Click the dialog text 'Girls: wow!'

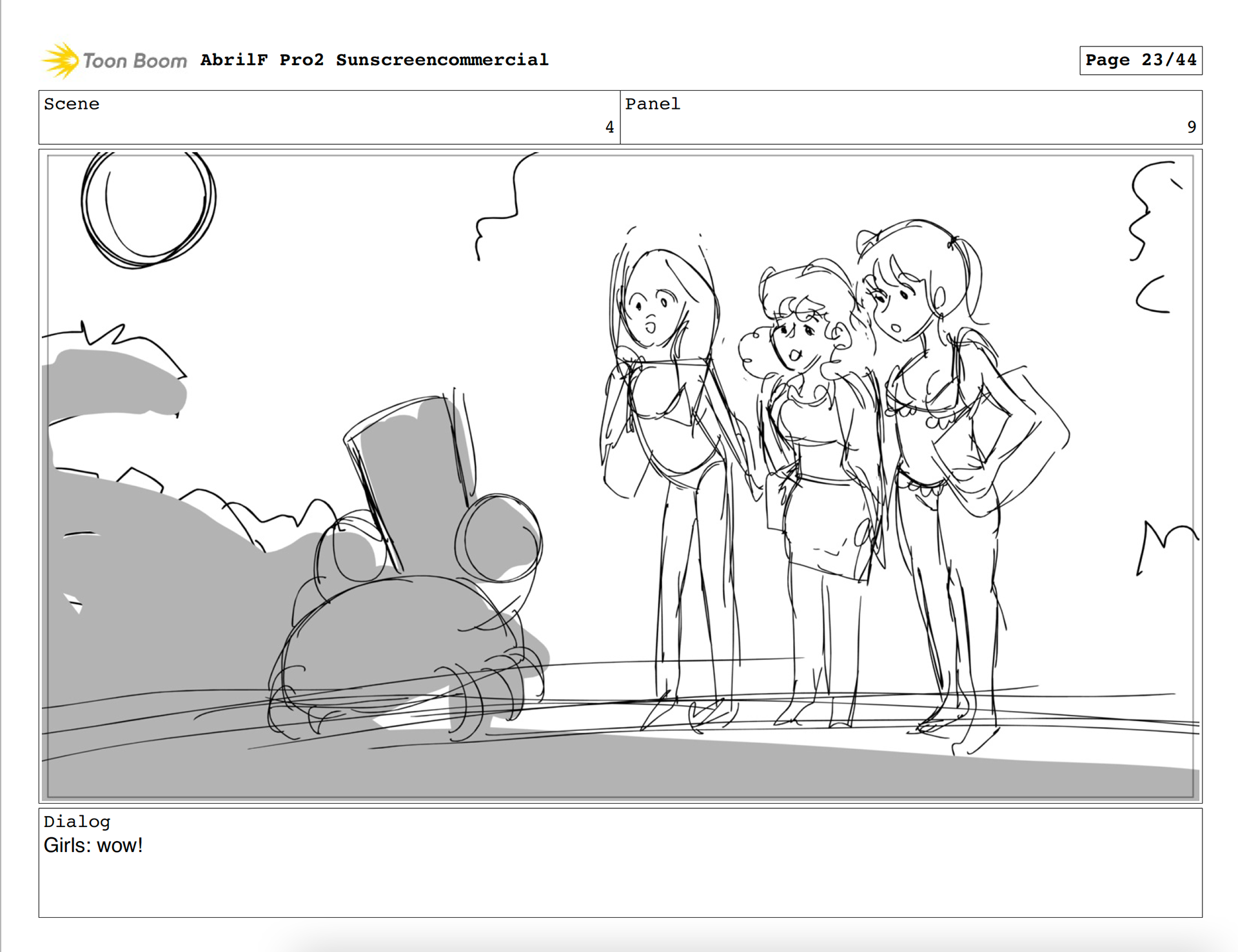pos(93,845)
